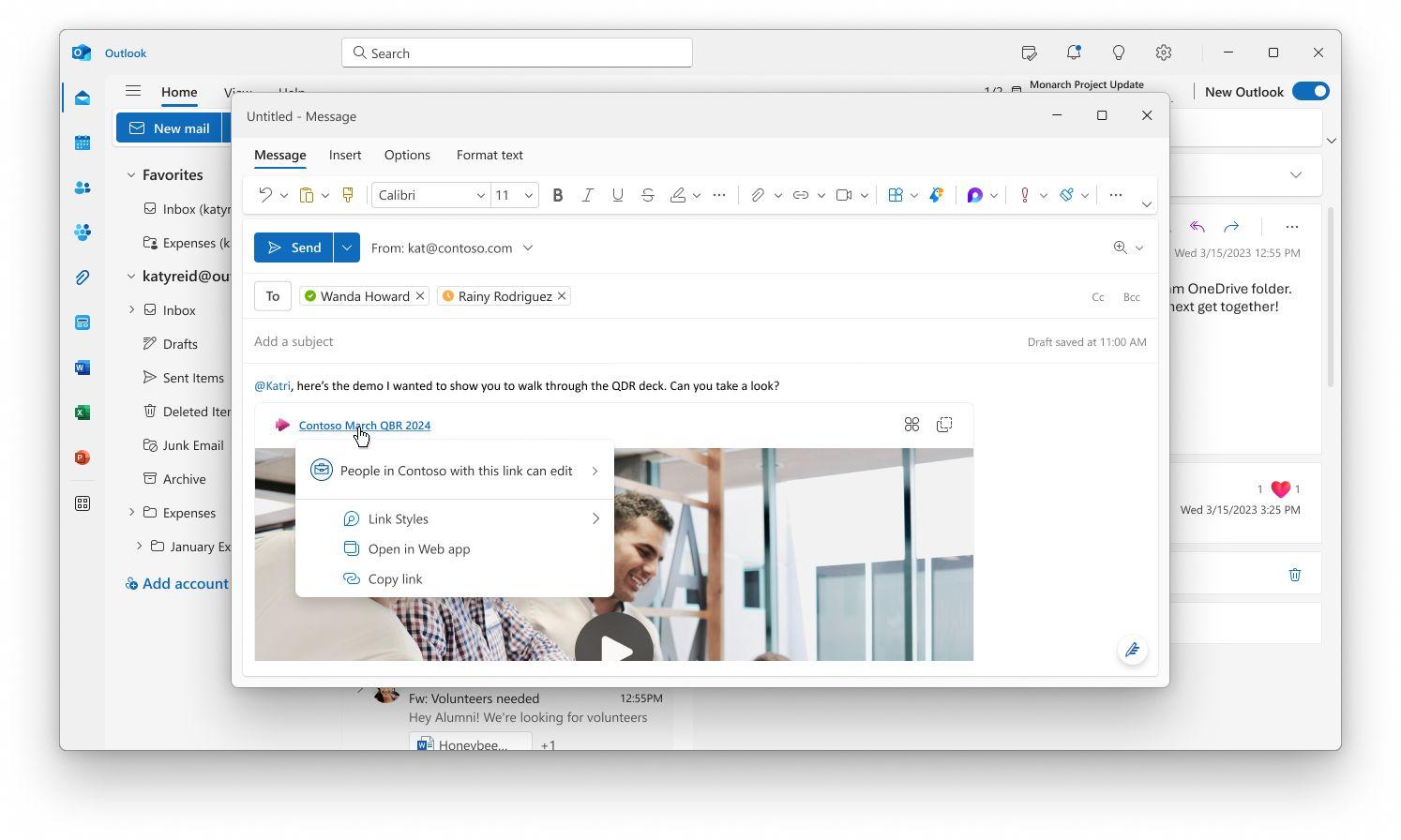Toggle italic formatting in the toolbar

pos(587,195)
